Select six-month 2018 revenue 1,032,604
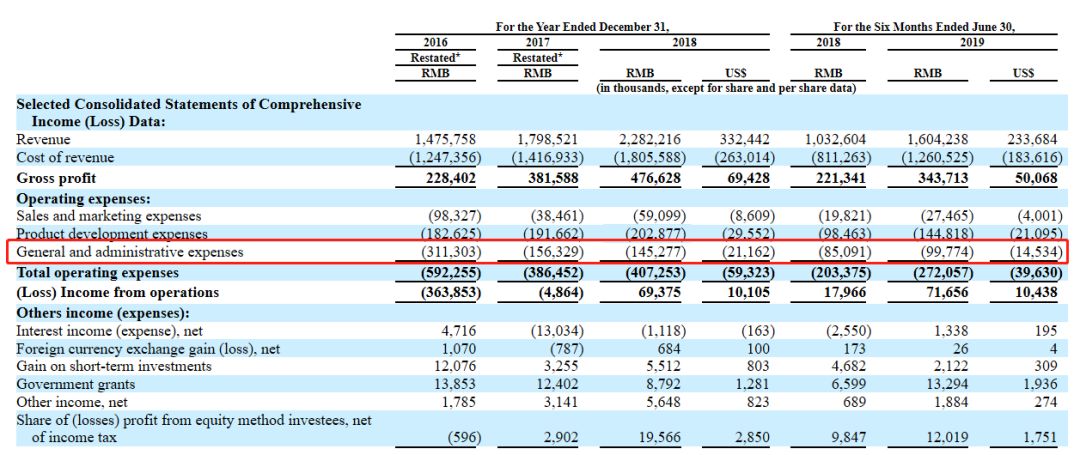The image size is (1080, 455). click(837, 140)
